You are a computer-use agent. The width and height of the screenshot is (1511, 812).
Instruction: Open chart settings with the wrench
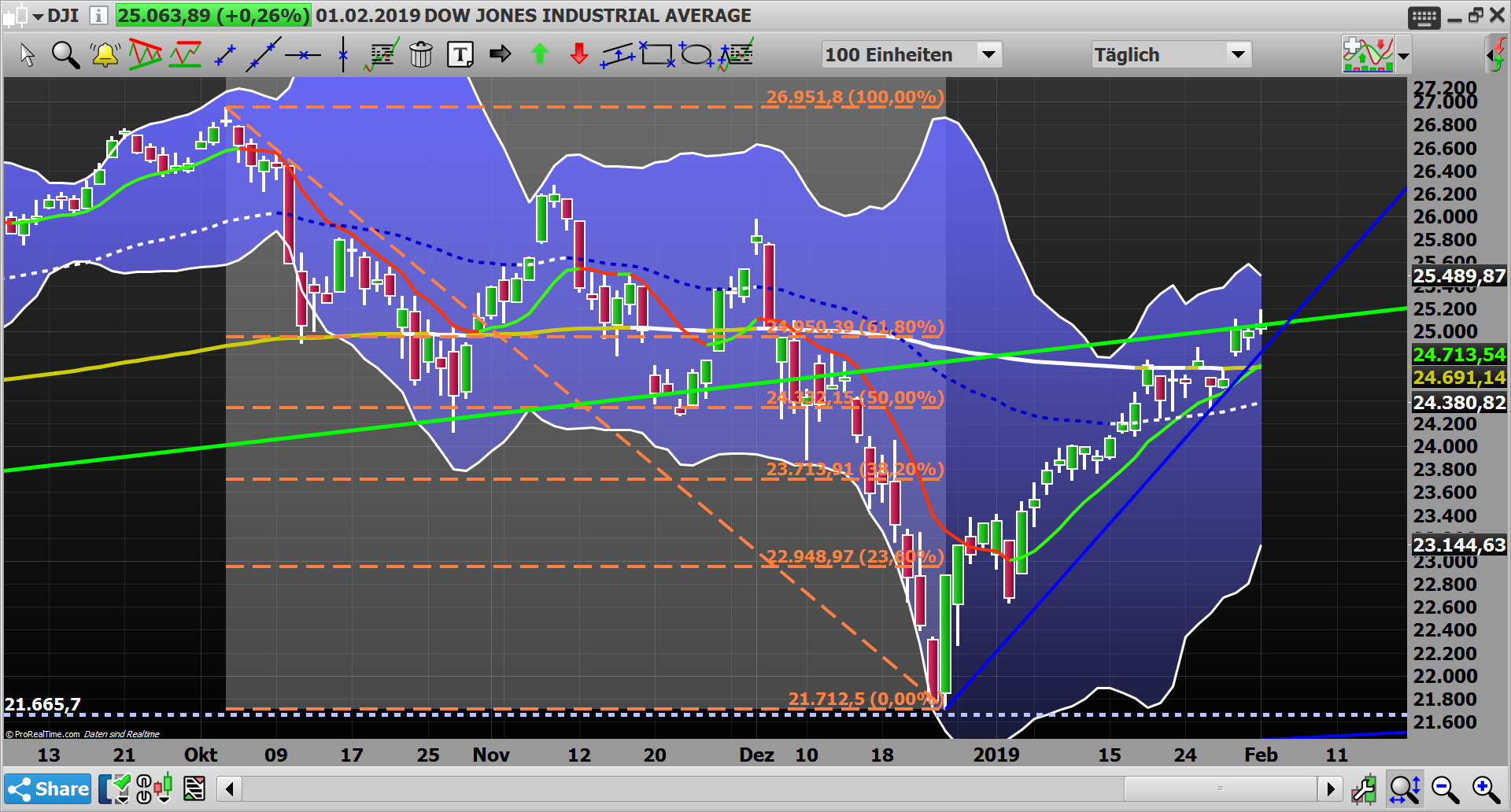(x=1364, y=789)
